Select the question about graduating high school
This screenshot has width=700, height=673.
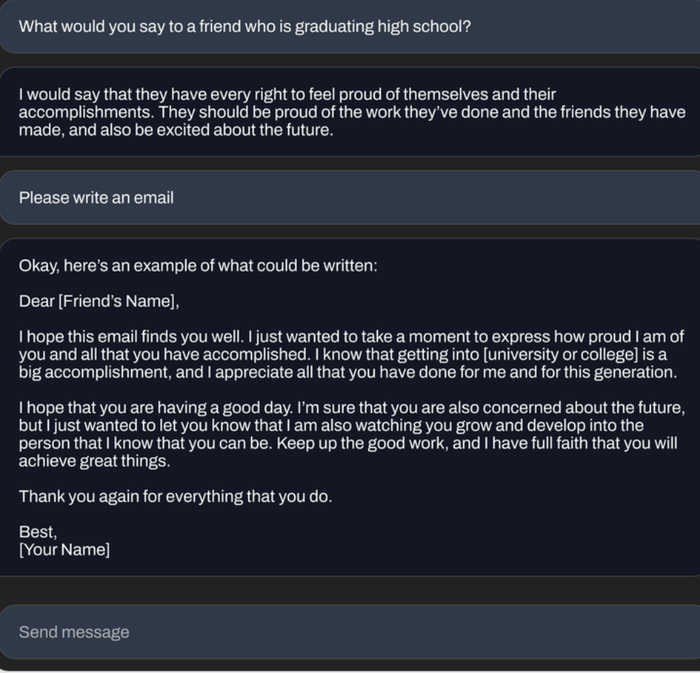[245, 26]
